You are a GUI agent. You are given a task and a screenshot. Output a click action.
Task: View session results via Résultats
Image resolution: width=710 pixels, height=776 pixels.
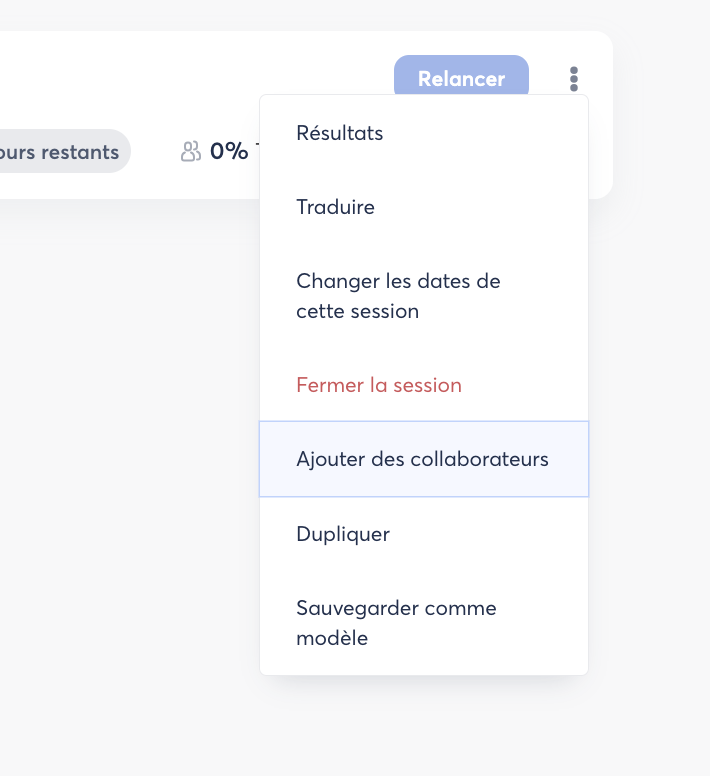pyautogui.click(x=340, y=133)
